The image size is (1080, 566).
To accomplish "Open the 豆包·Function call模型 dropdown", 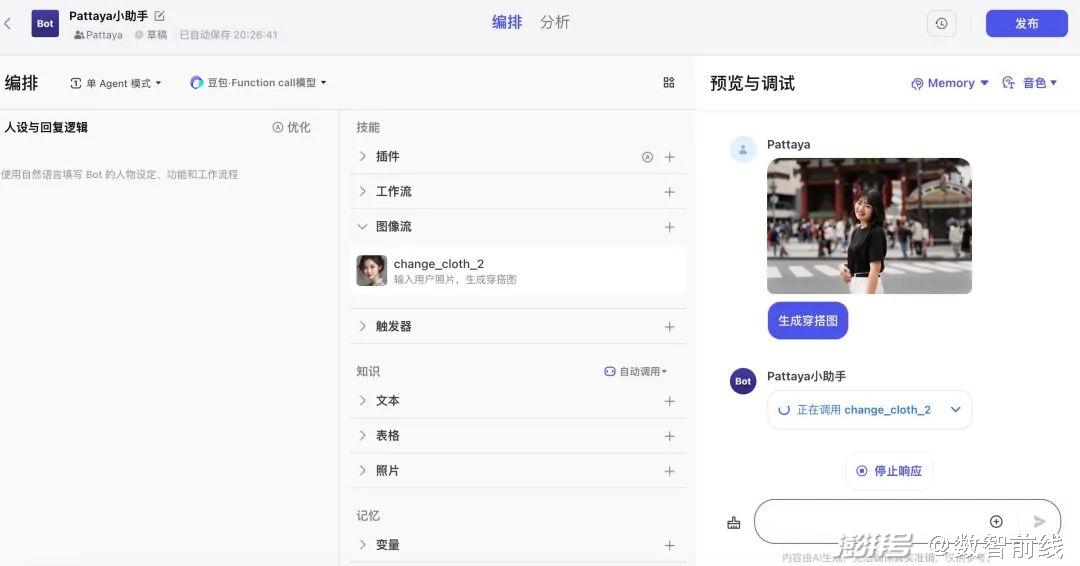I will pyautogui.click(x=258, y=83).
